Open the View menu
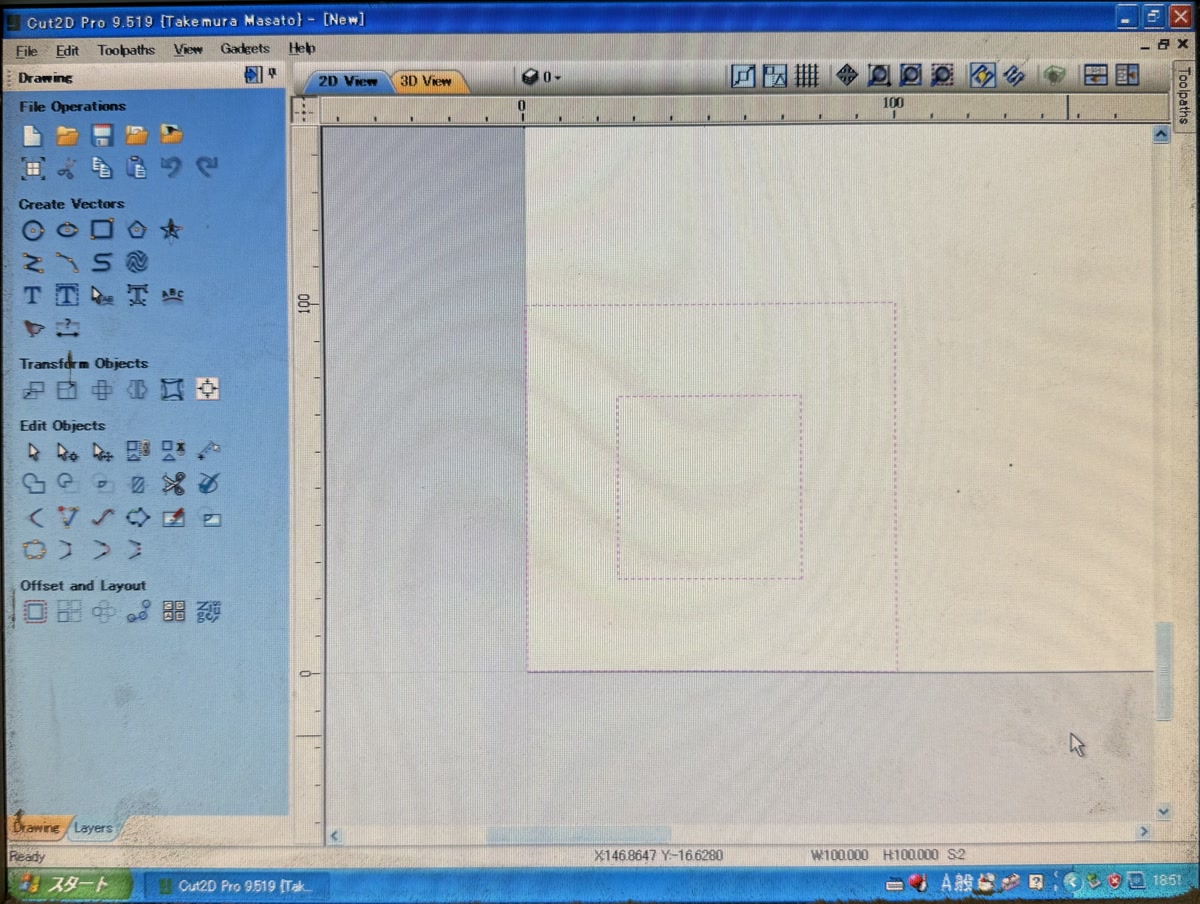Viewport: 1200px width, 904px height. (187, 49)
